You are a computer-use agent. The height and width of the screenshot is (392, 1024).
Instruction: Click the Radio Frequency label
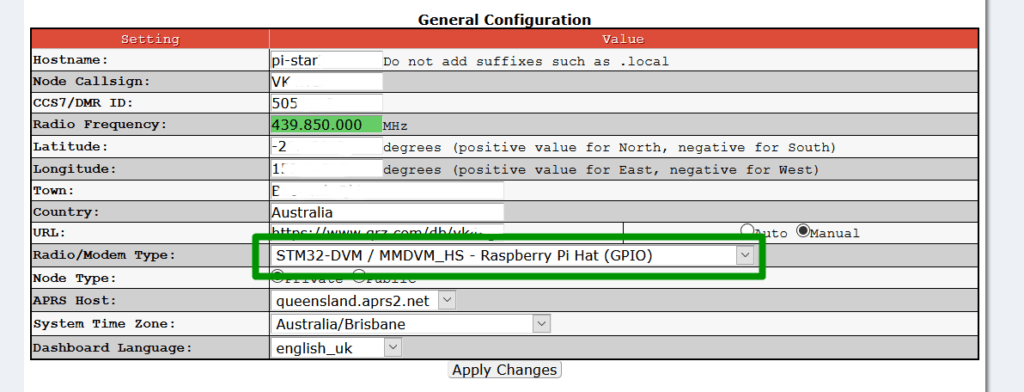[100, 124]
